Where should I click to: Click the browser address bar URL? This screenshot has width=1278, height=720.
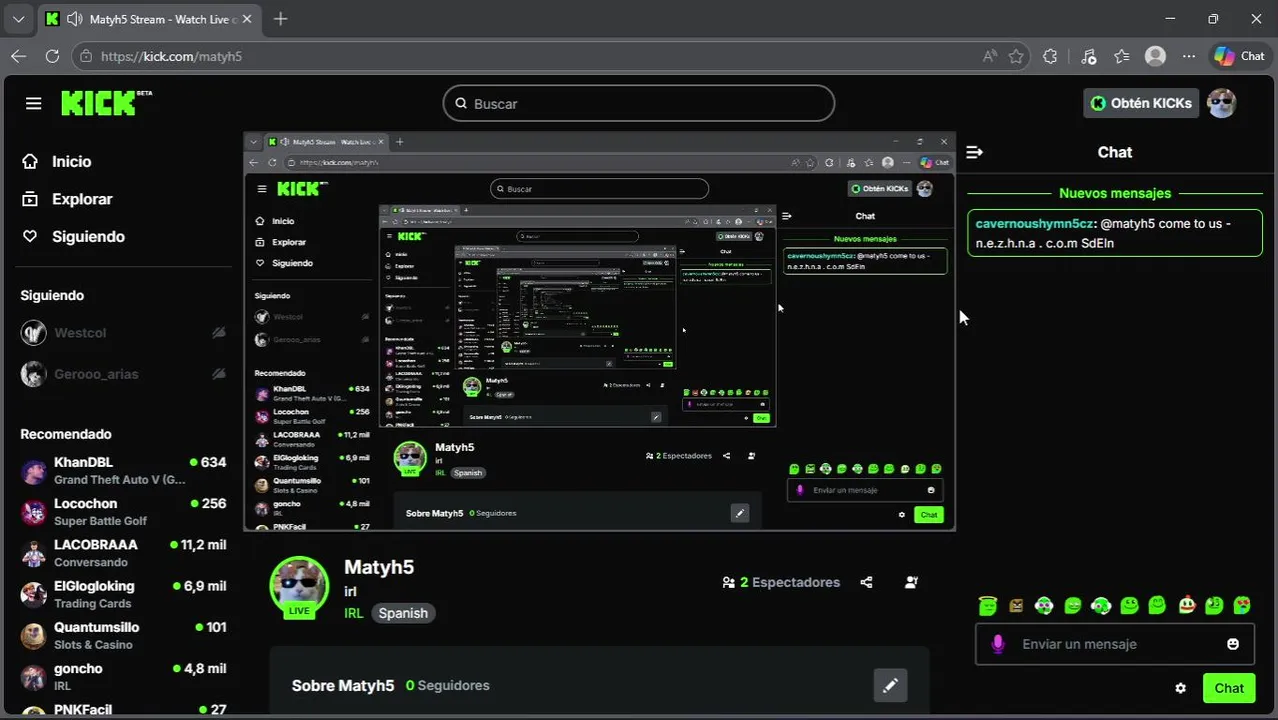point(172,56)
